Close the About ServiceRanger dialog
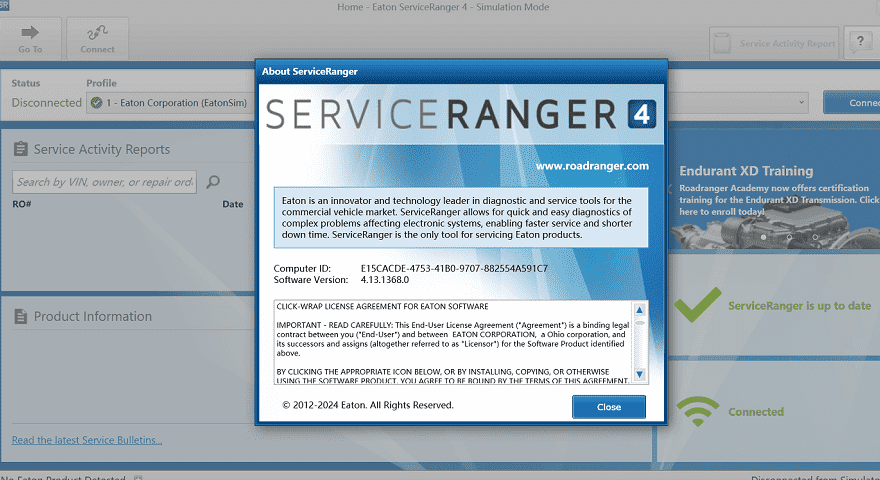 pos(608,407)
